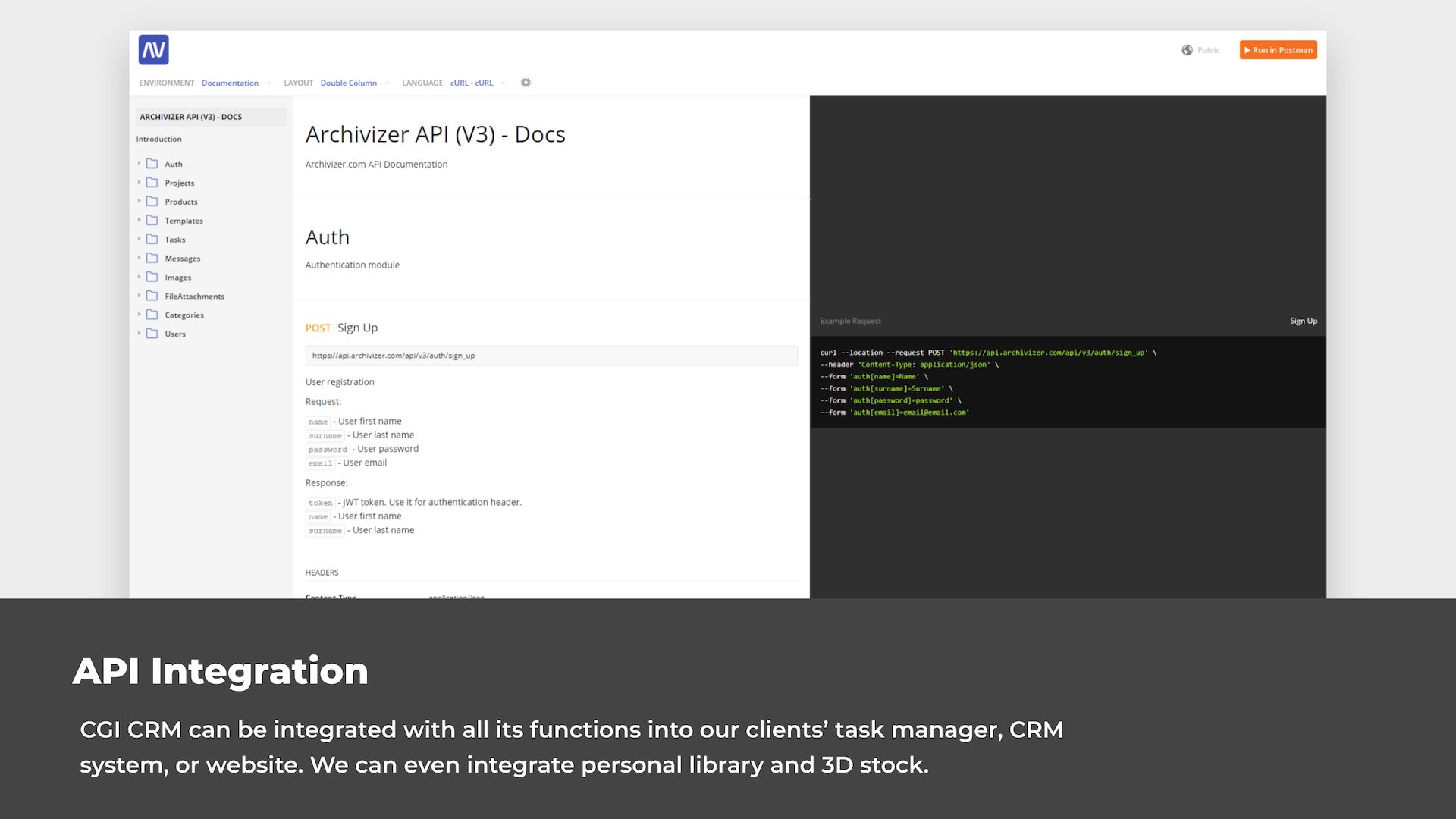Expand the Categories folder arrow
The width and height of the screenshot is (1456, 819).
(140, 315)
